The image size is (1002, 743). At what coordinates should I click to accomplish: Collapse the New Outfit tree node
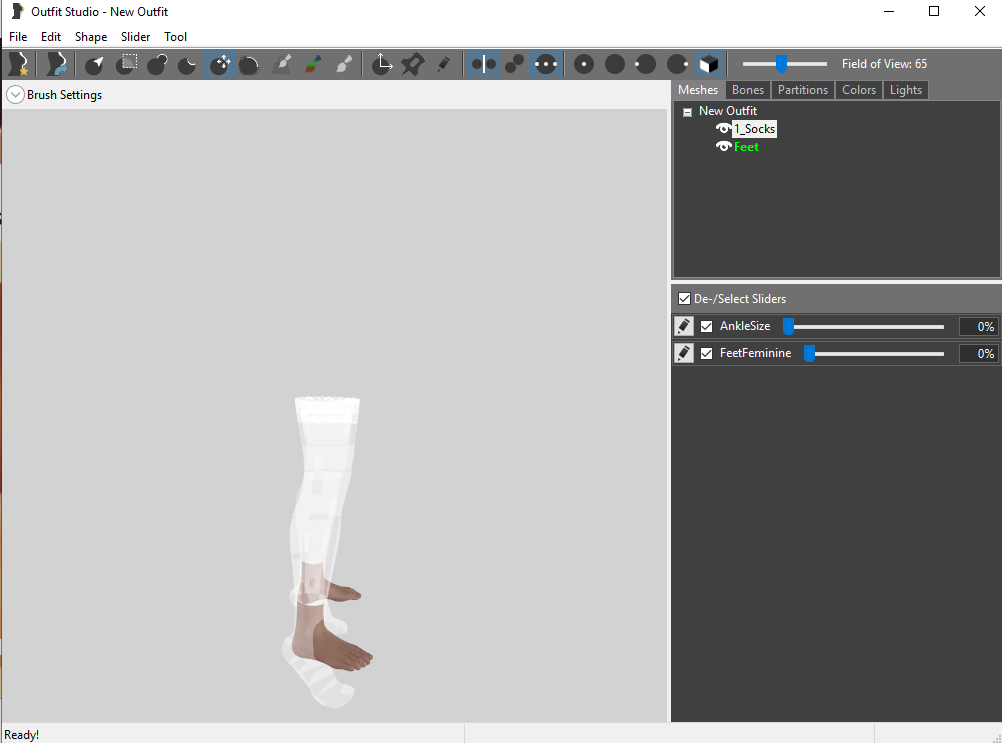pyautogui.click(x=688, y=112)
